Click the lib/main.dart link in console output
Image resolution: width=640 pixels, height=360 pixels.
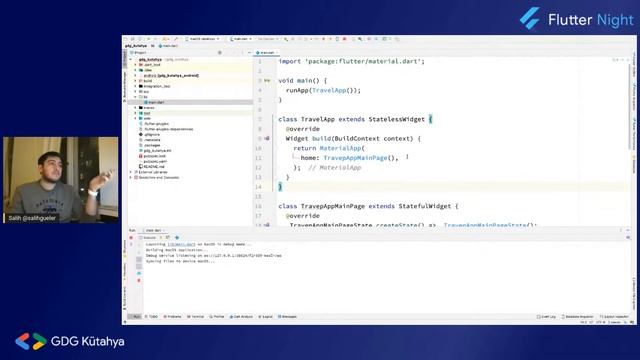pos(181,244)
